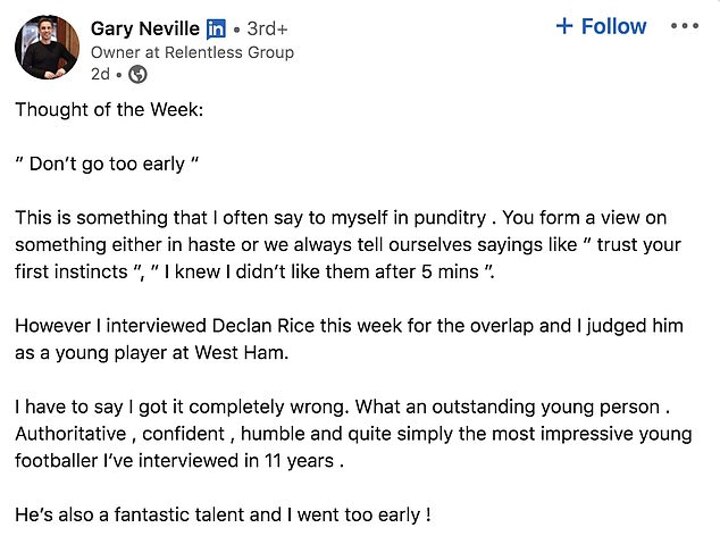The height and width of the screenshot is (536, 720).
Task: Open the three-dot post options menu
Action: coord(684,26)
